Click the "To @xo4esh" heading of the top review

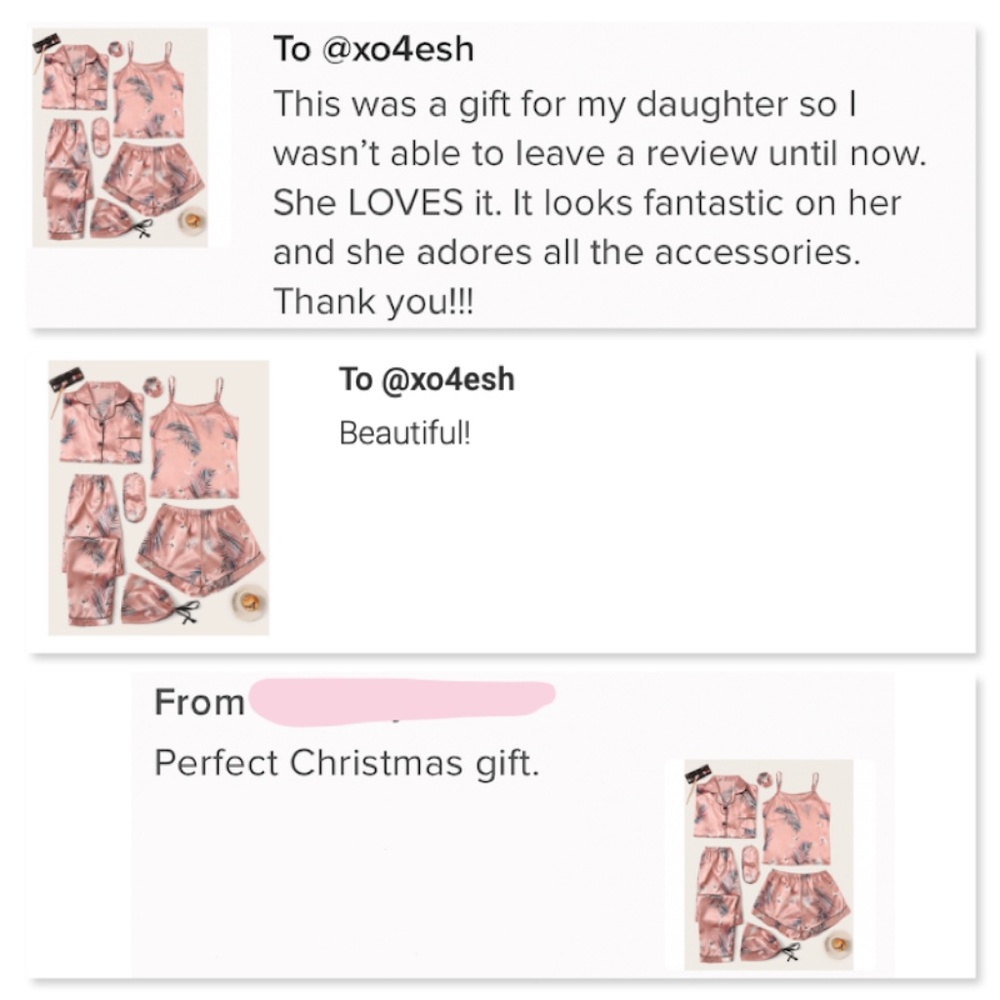pos(374,49)
